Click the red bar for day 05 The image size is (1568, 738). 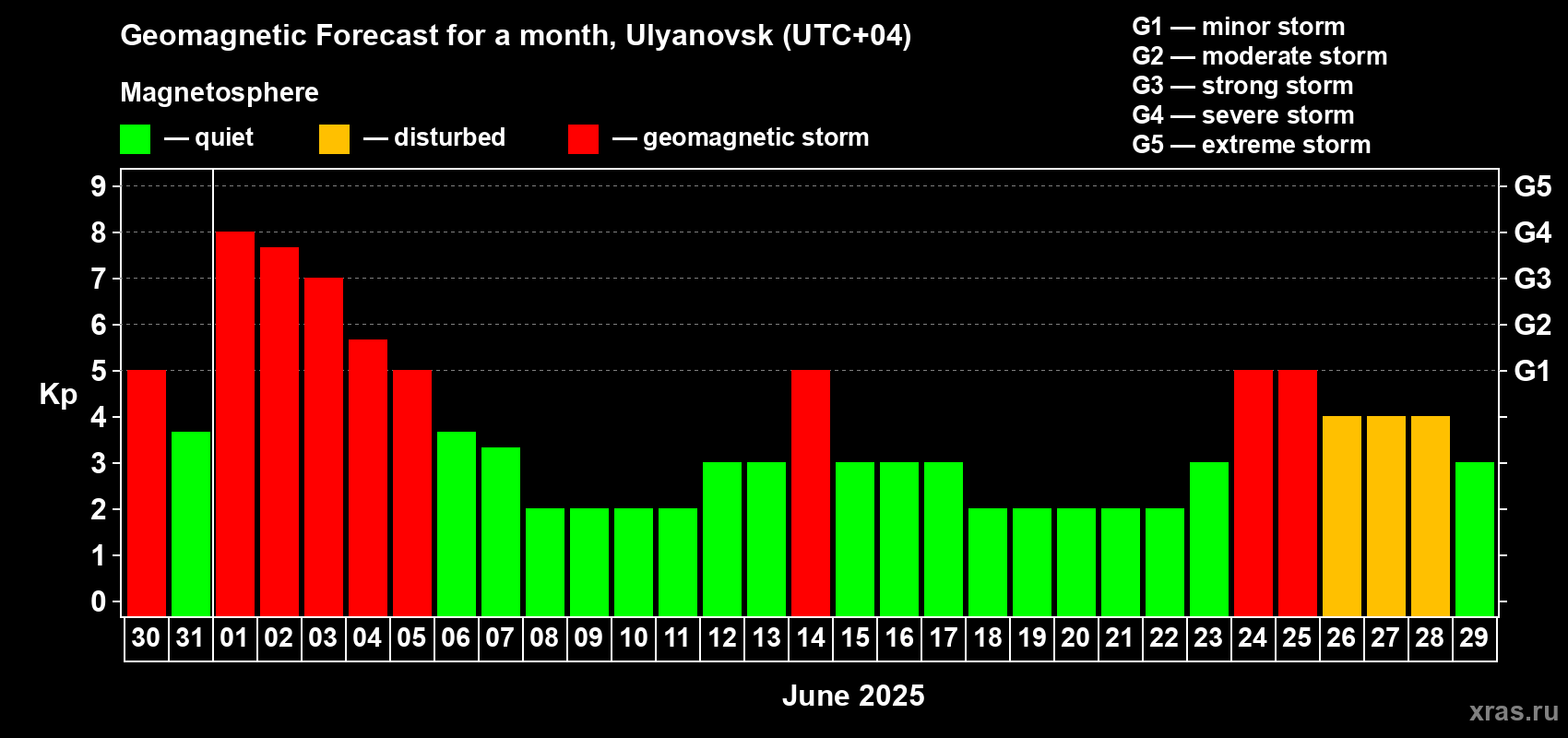pos(412,494)
